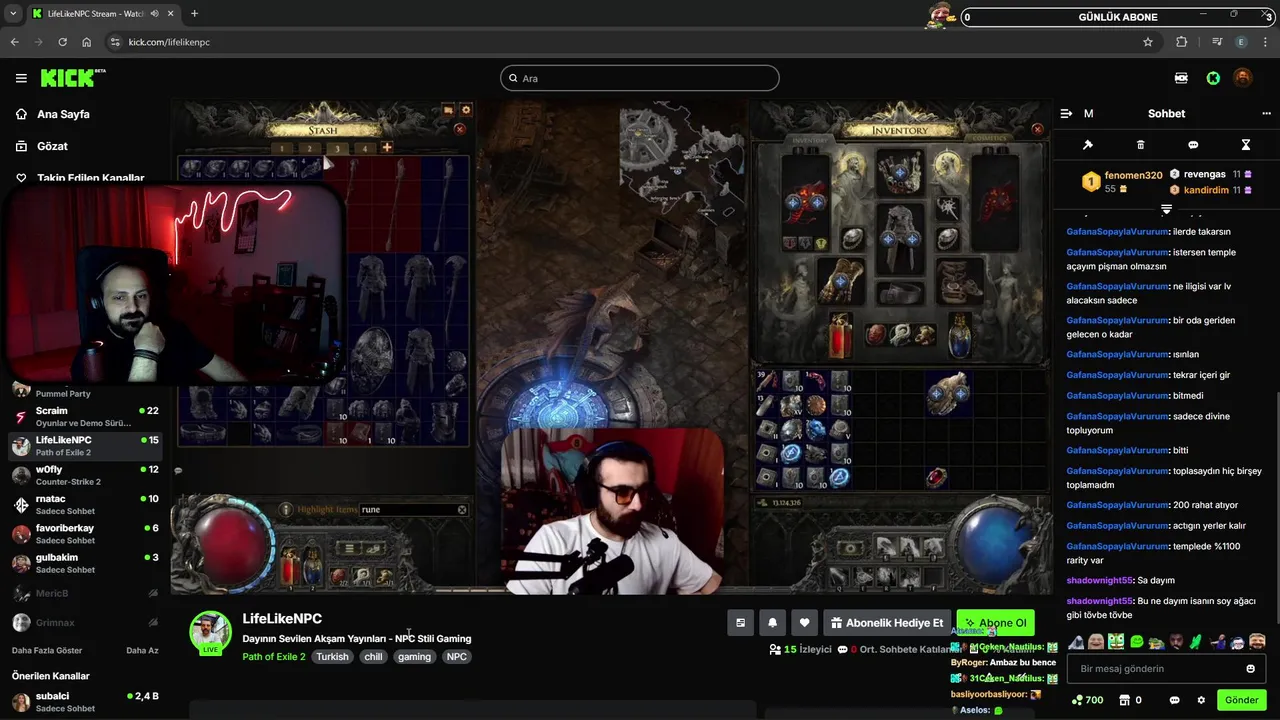Viewport: 1280px width, 720px height.
Task: Click fenomen320 on the gift leaderboard
Action: click(1133, 175)
